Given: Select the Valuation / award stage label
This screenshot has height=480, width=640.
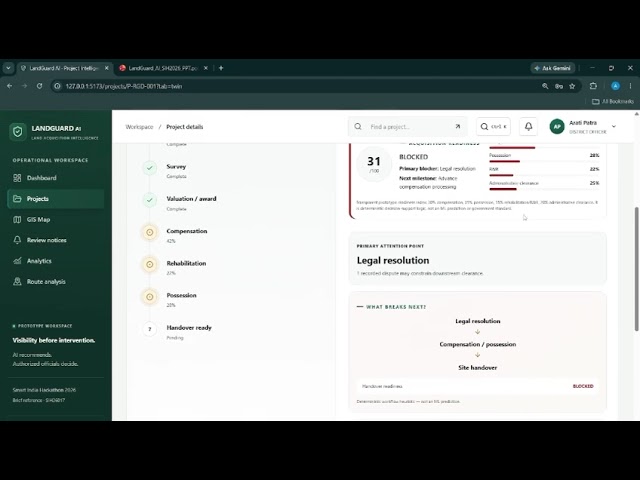Looking at the screenshot, I should coord(191,199).
